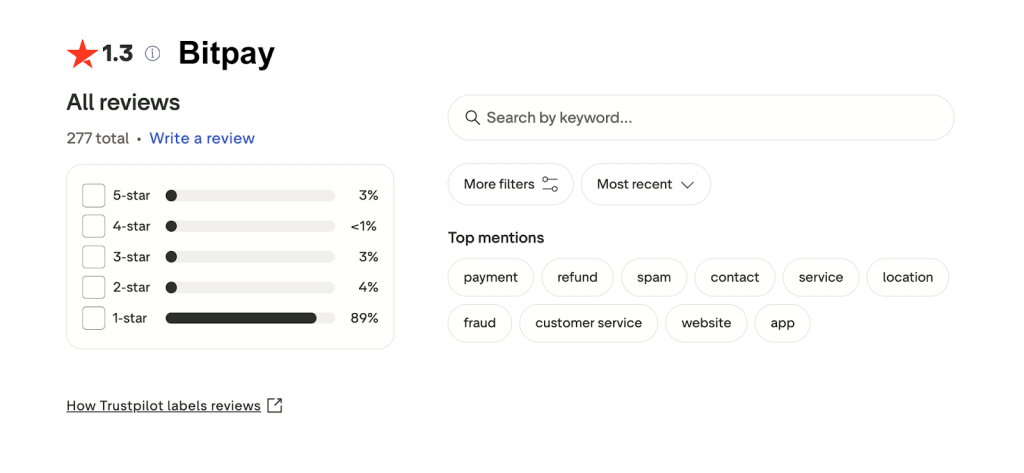Click the magnifier icon in the search box
Screen dimensions: 1024x473
point(472,118)
